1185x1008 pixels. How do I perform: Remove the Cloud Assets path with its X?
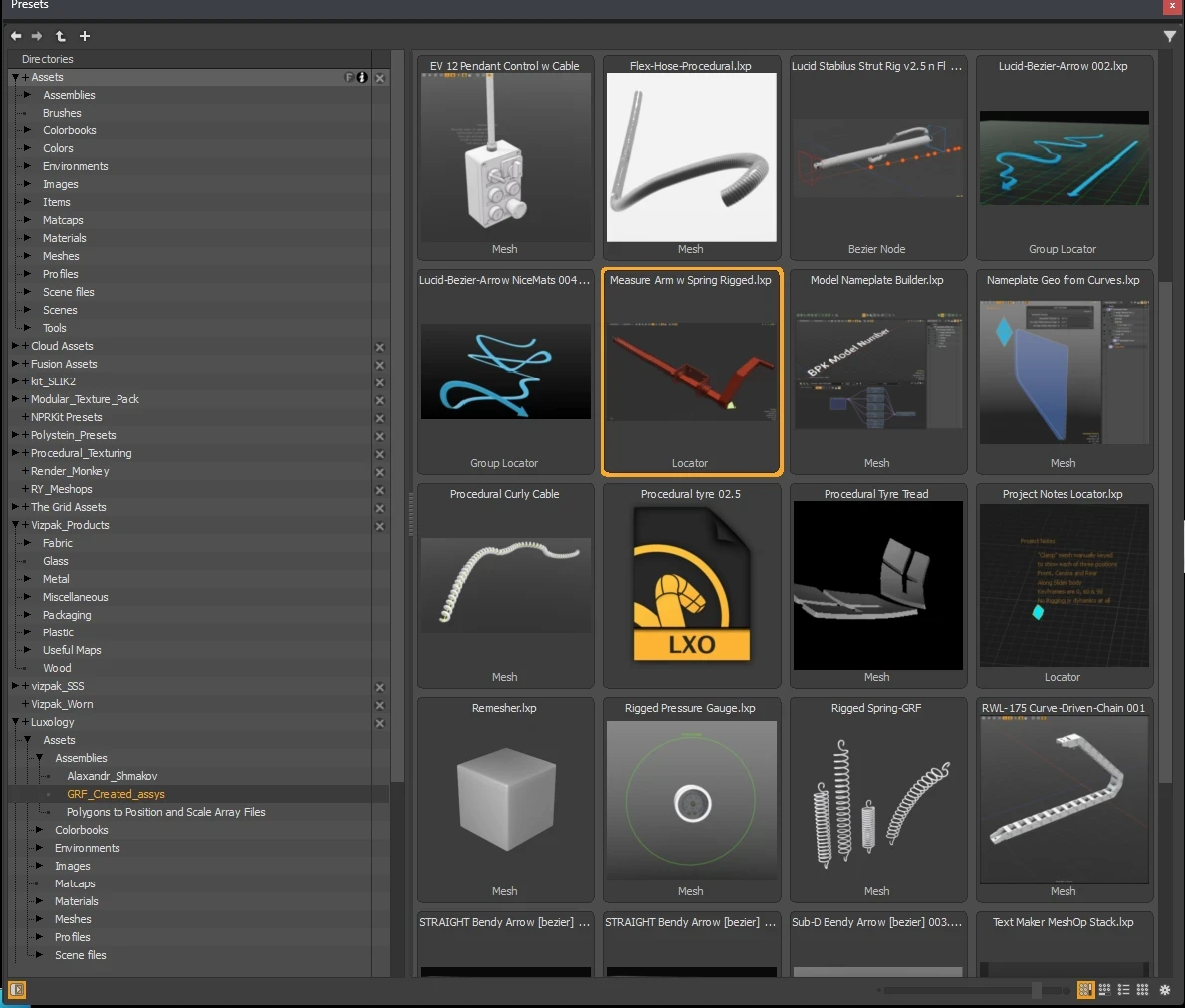point(380,347)
